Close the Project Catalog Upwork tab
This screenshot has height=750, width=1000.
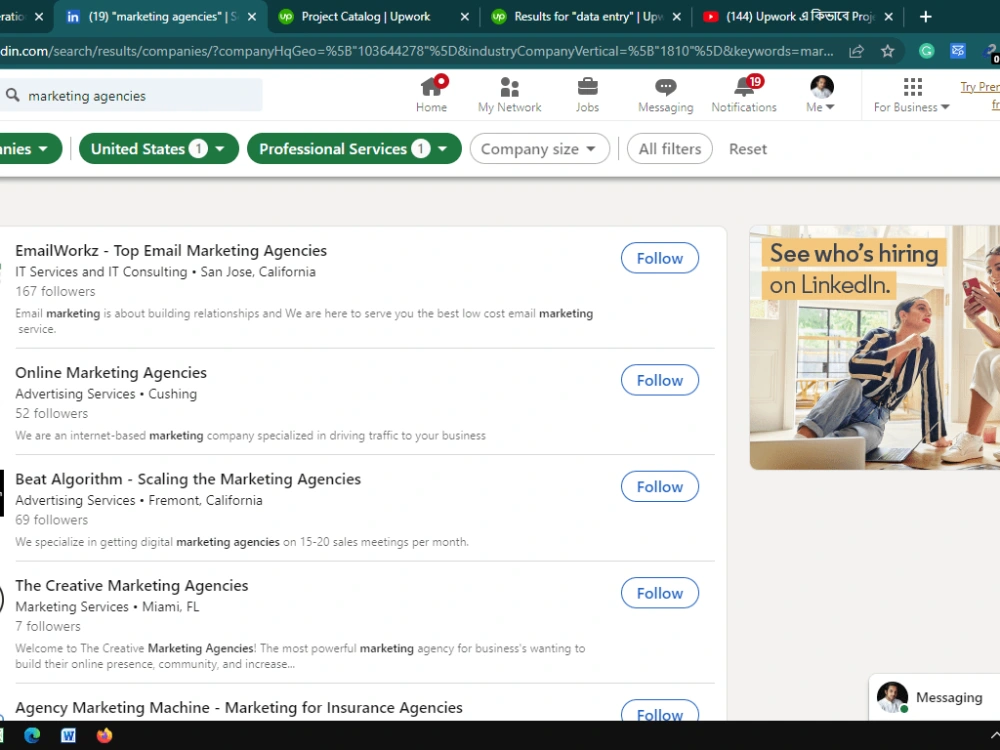(465, 17)
